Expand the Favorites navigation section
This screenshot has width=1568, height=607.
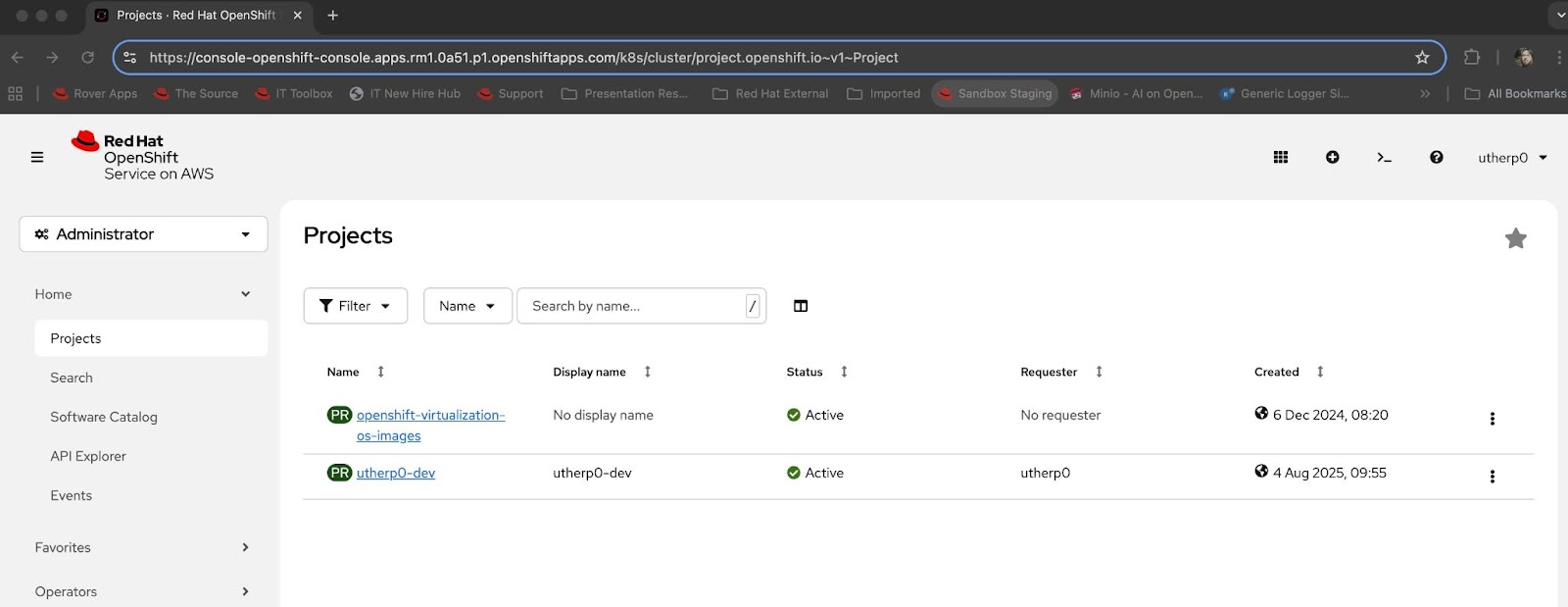(142, 547)
